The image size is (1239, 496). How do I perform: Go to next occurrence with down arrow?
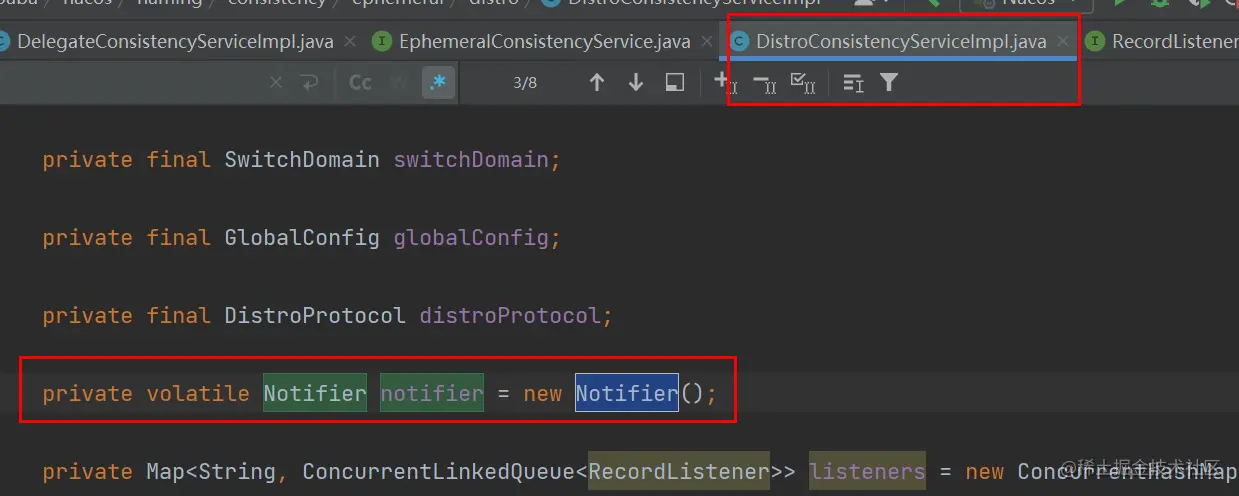pyautogui.click(x=636, y=83)
